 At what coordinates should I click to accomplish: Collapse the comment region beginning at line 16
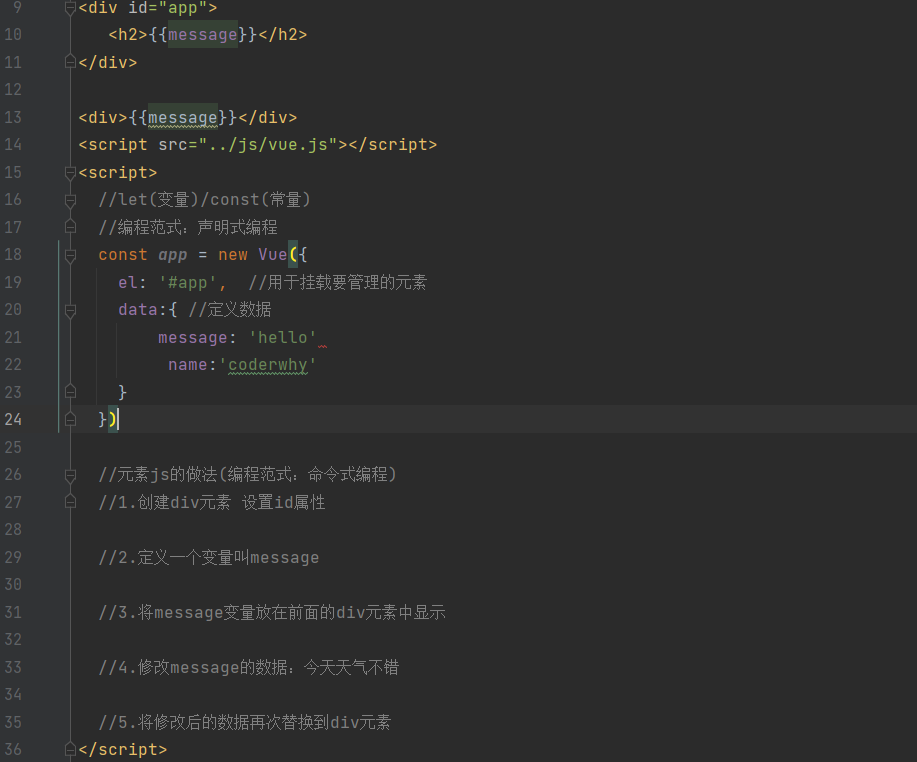(68, 199)
